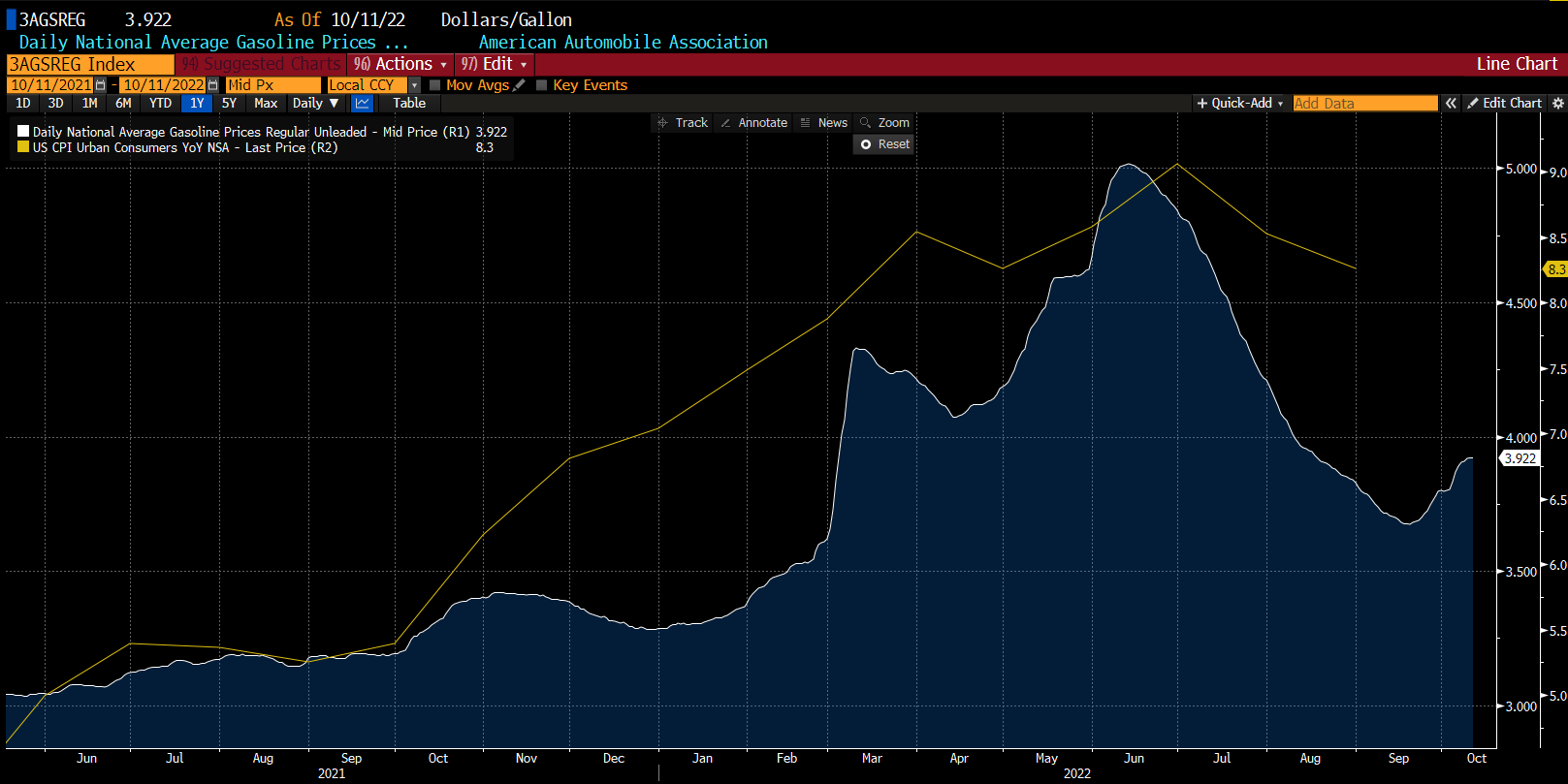Image resolution: width=1568 pixels, height=784 pixels.
Task: Open the end date calendar picker
Action: (213, 85)
